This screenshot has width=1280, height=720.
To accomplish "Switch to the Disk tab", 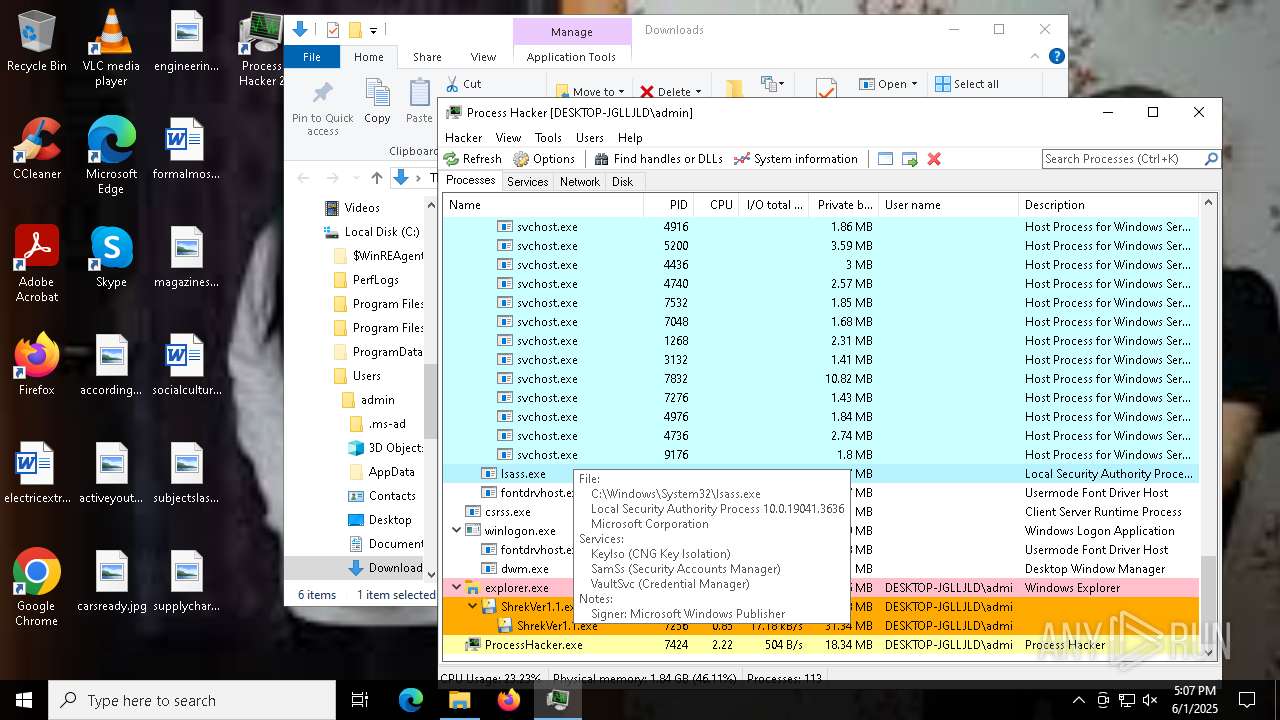I will point(622,182).
